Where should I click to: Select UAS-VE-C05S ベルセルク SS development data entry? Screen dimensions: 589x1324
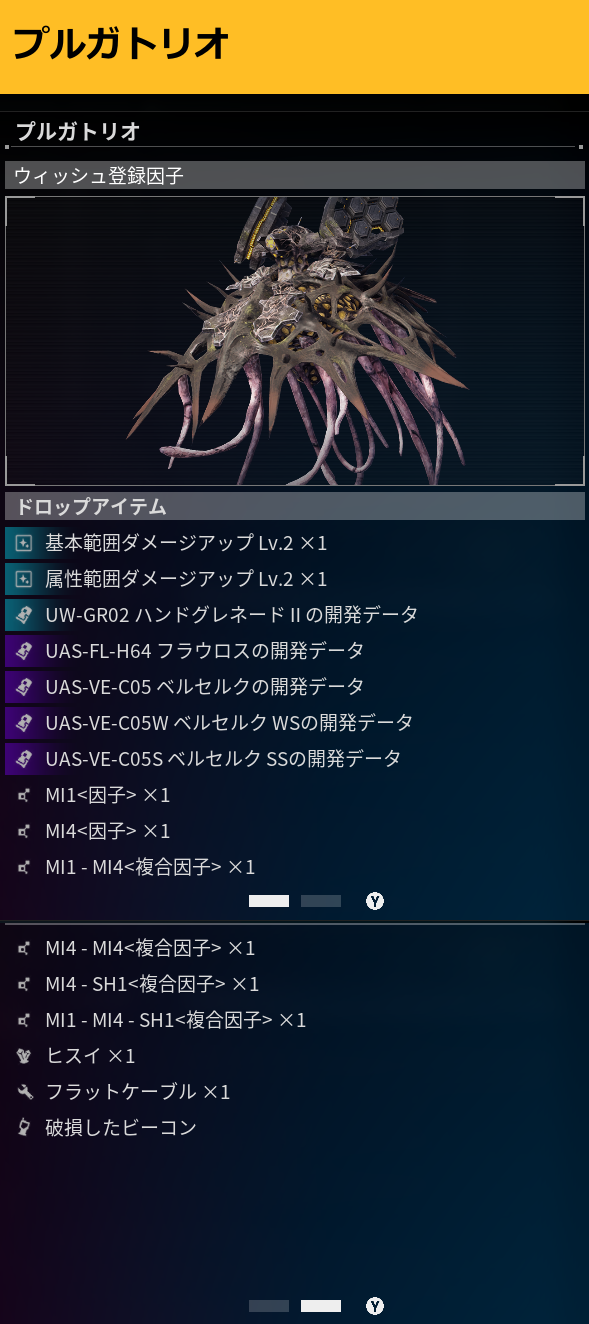295,759
